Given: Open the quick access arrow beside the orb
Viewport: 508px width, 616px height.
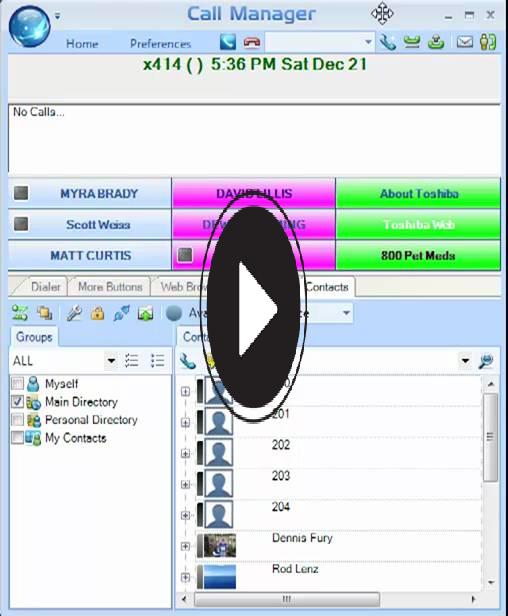Looking at the screenshot, I should click(x=58, y=16).
